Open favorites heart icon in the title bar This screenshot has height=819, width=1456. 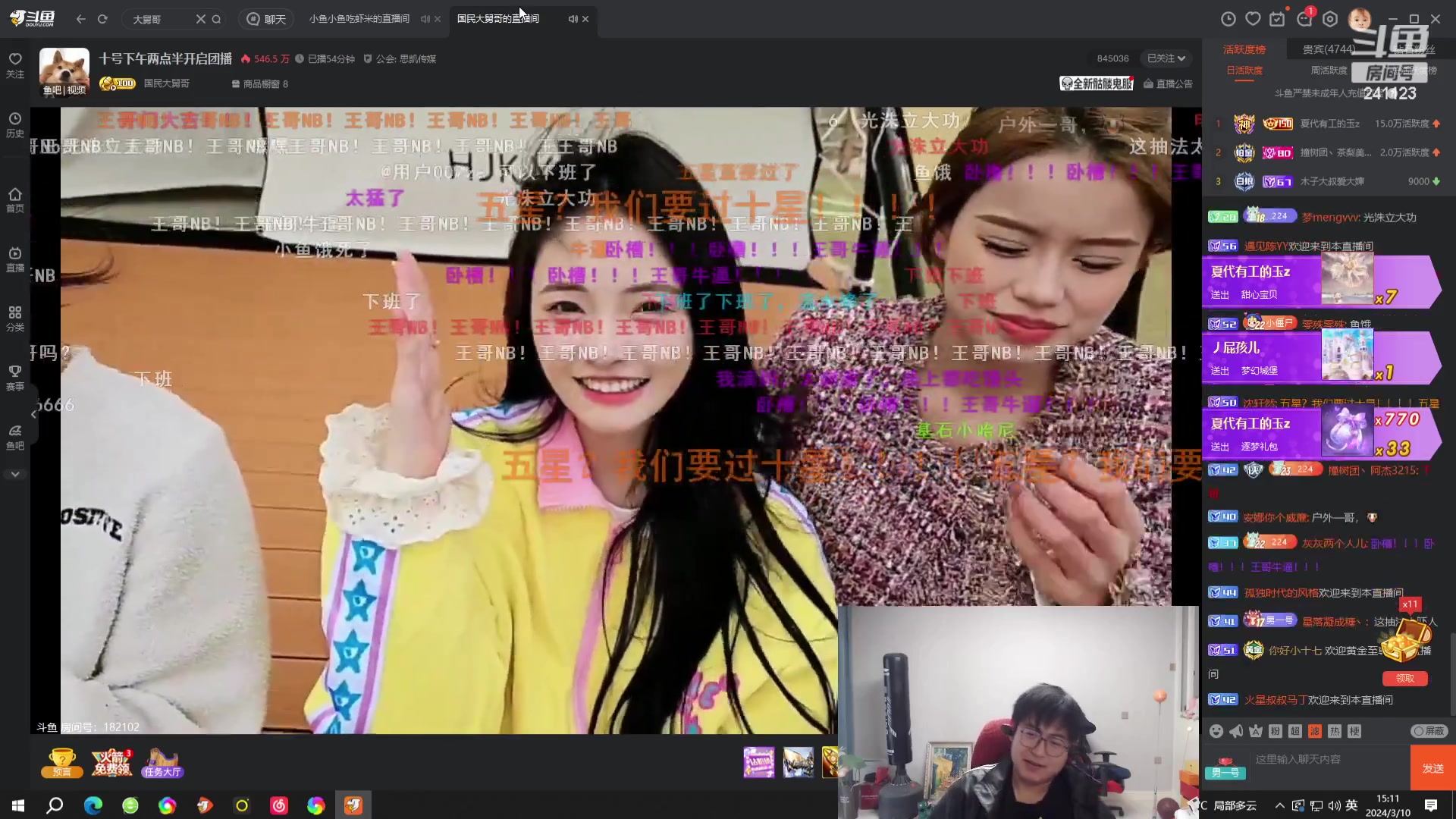(x=1253, y=19)
